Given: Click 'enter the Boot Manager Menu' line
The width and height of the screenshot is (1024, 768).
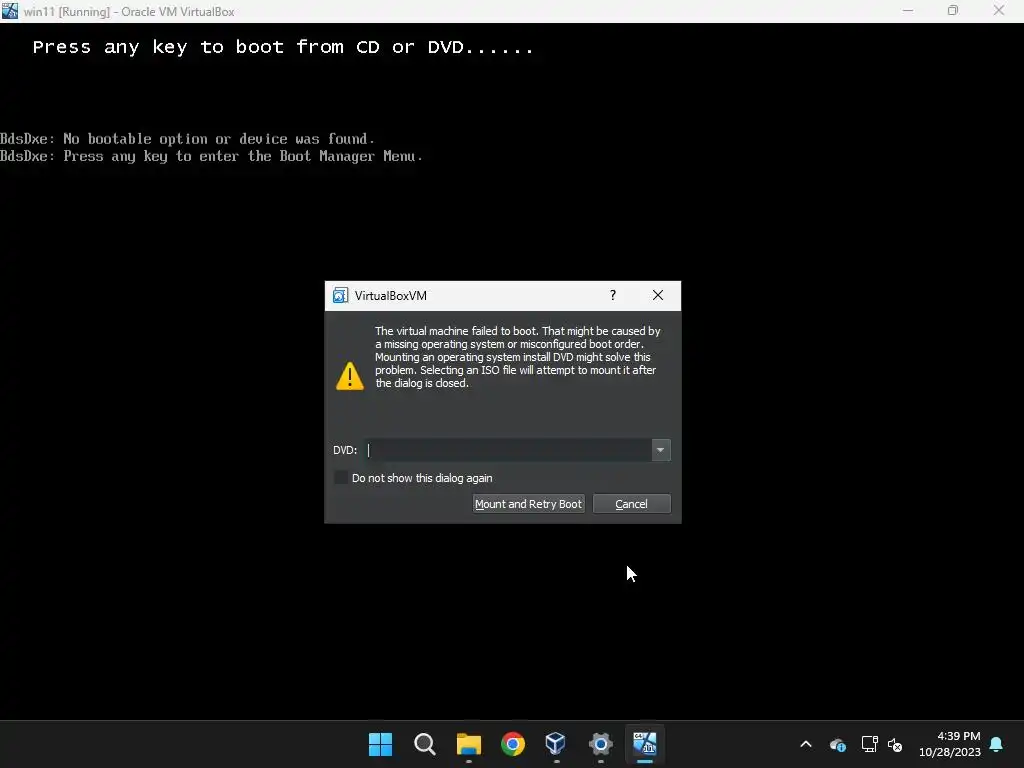Looking at the screenshot, I should [212, 156].
